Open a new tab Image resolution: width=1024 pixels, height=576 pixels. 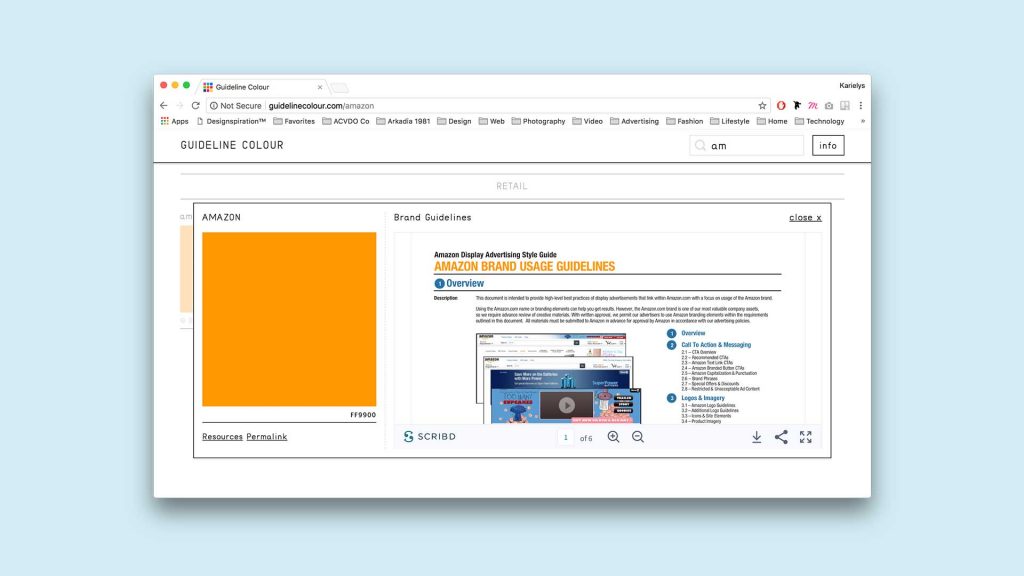[x=339, y=88]
